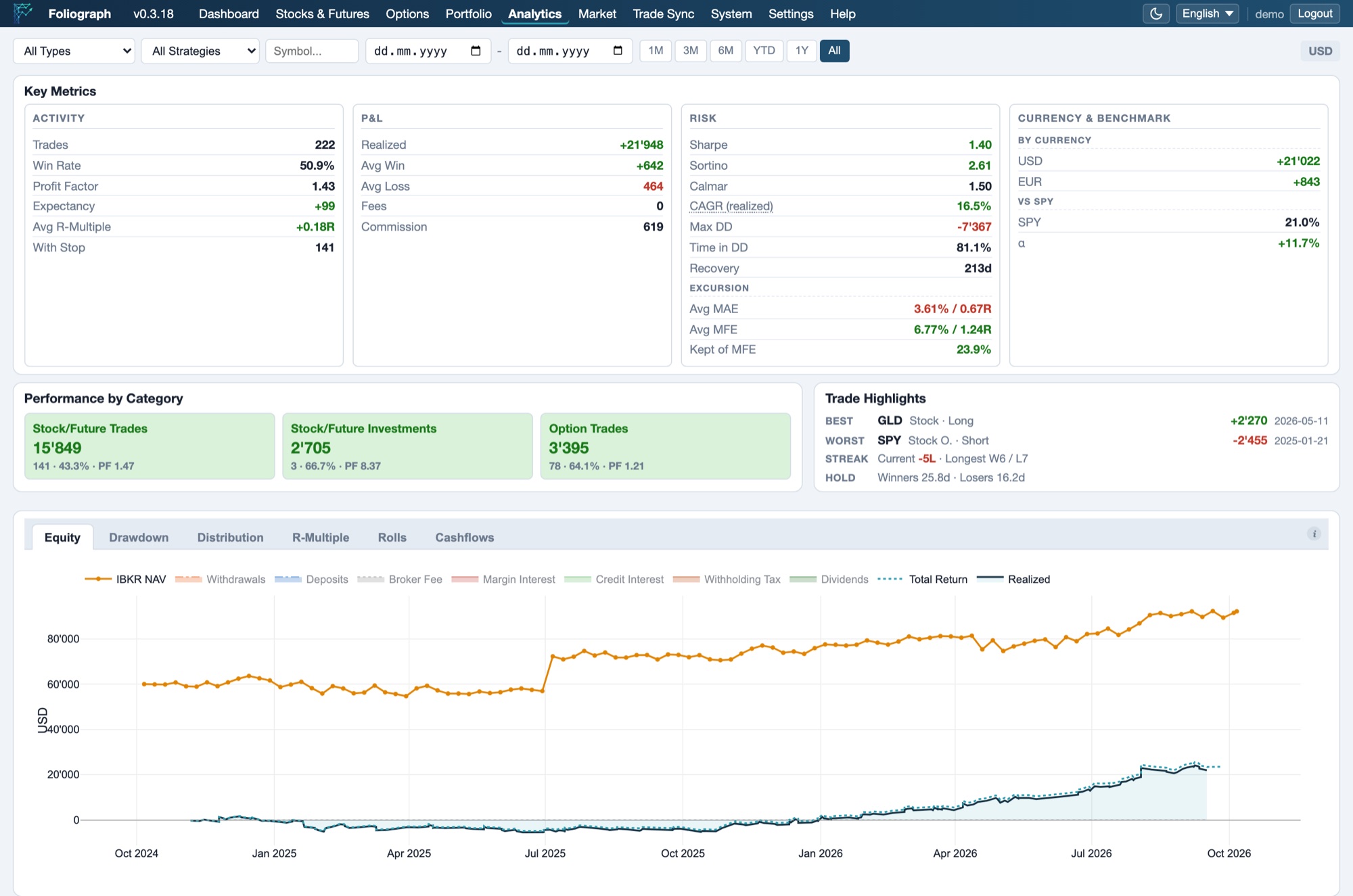Click the CAGR (realized) label
1353x896 pixels.
click(x=731, y=206)
